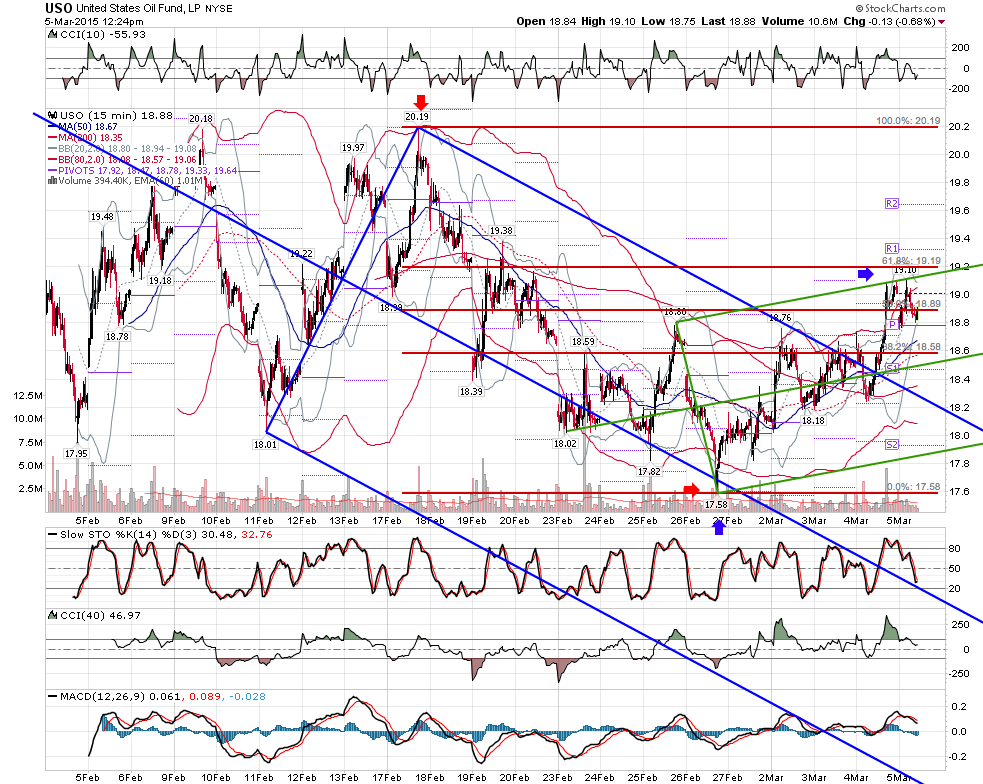The height and width of the screenshot is (784, 983).
Task: Click the "MA(200) 18.35" legend entry
Action: (90, 137)
